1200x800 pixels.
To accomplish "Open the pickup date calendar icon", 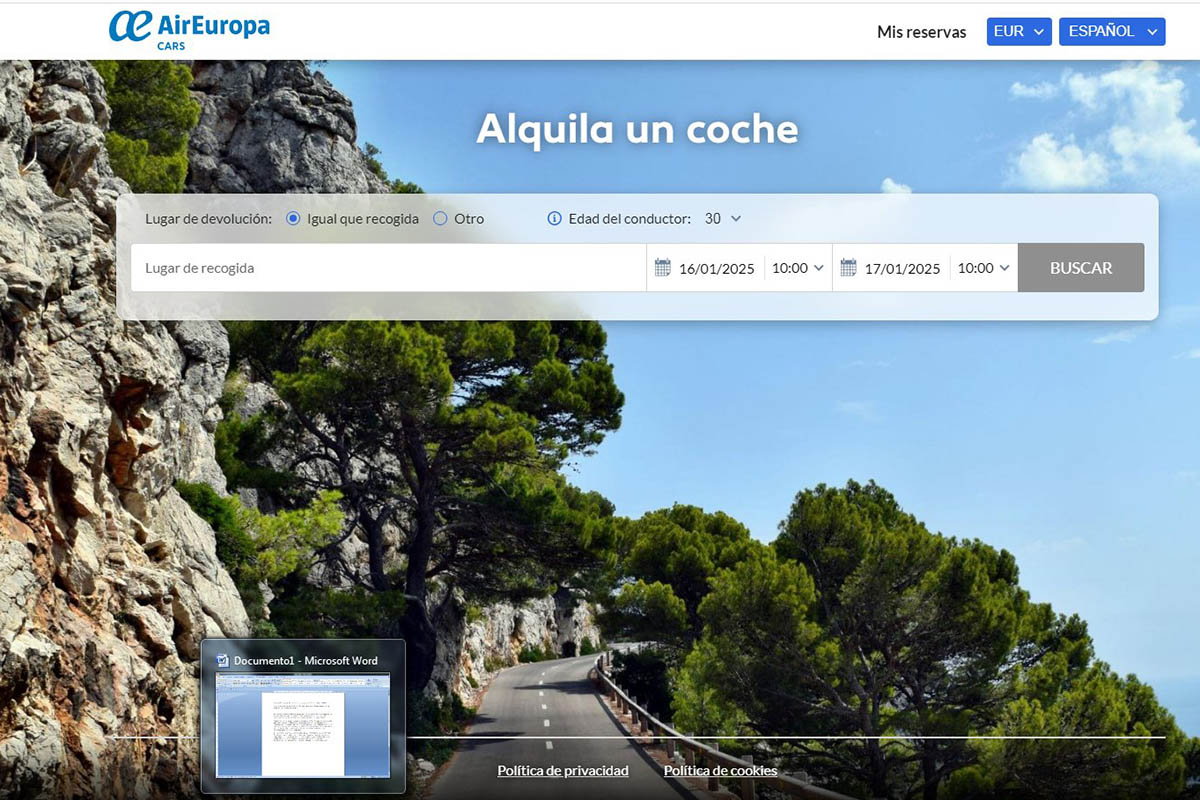I will pos(662,267).
